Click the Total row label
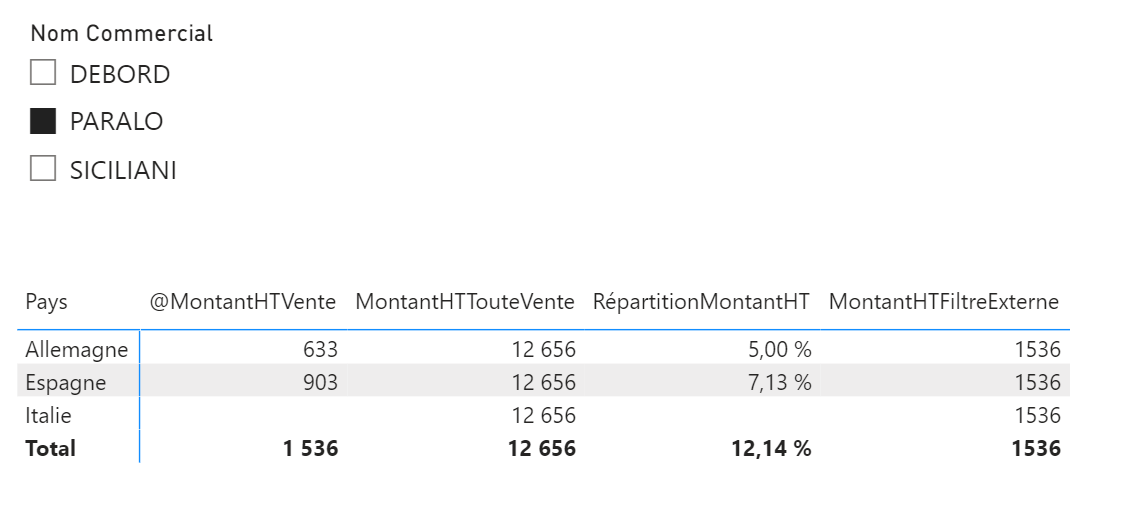The width and height of the screenshot is (1138, 526). click(x=50, y=448)
